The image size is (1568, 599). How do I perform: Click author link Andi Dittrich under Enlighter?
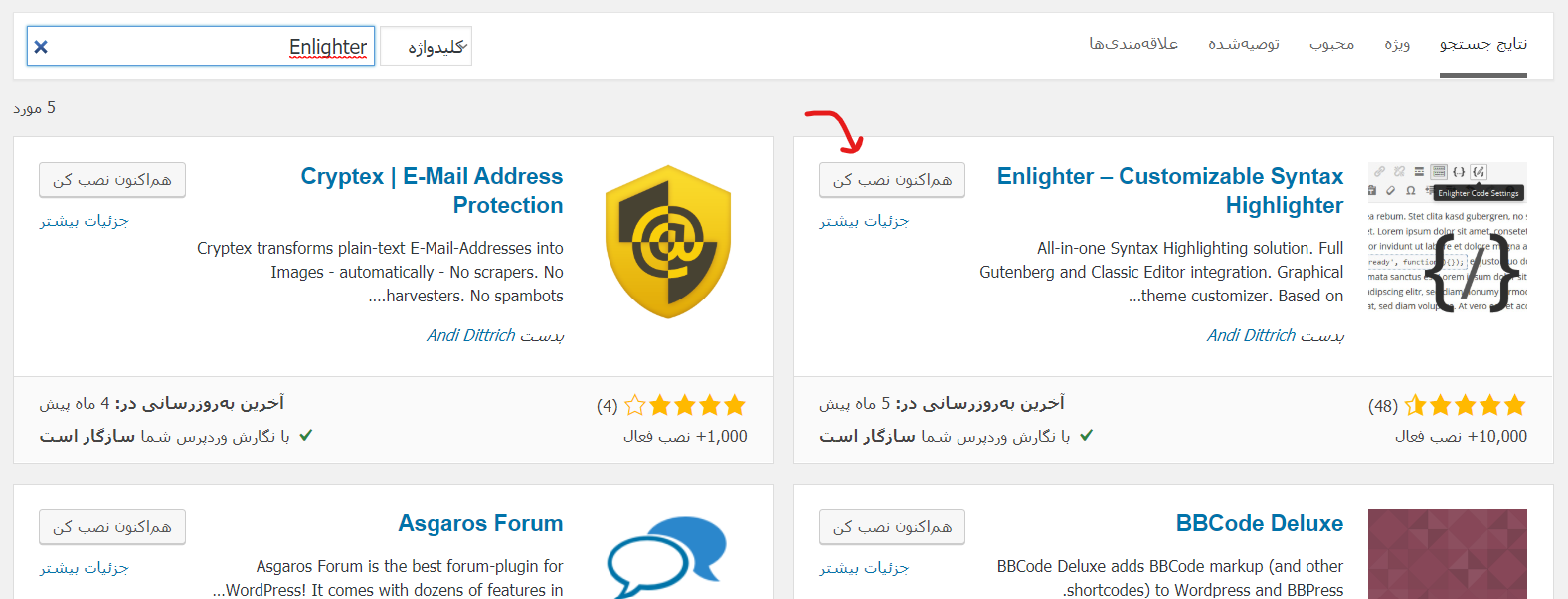coord(1252,334)
